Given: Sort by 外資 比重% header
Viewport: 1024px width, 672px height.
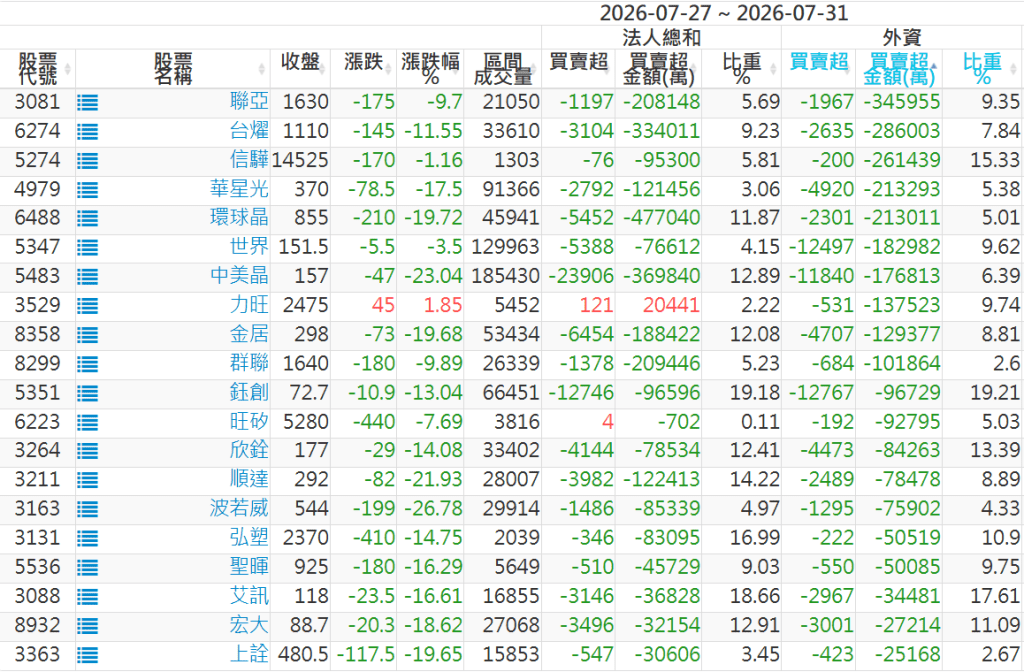Looking at the screenshot, I should [x=982, y=69].
